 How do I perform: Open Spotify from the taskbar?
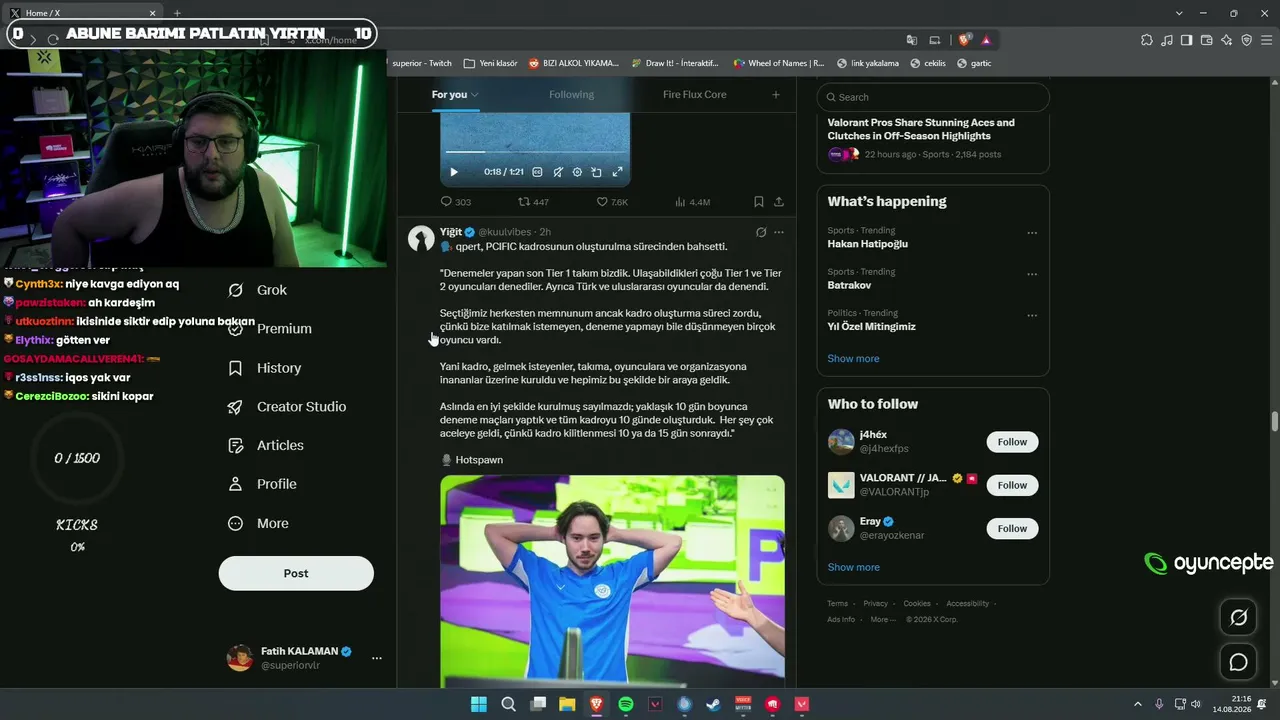626,704
